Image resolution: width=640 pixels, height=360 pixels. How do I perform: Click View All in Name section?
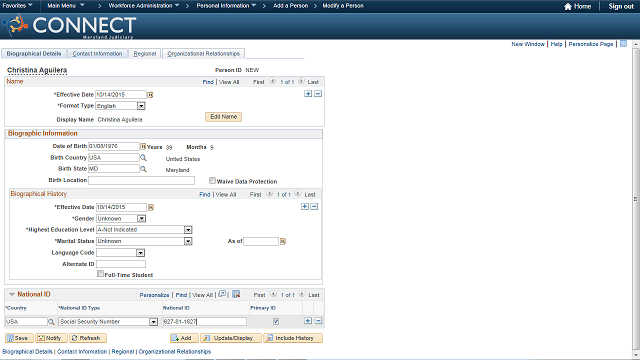click(x=229, y=82)
